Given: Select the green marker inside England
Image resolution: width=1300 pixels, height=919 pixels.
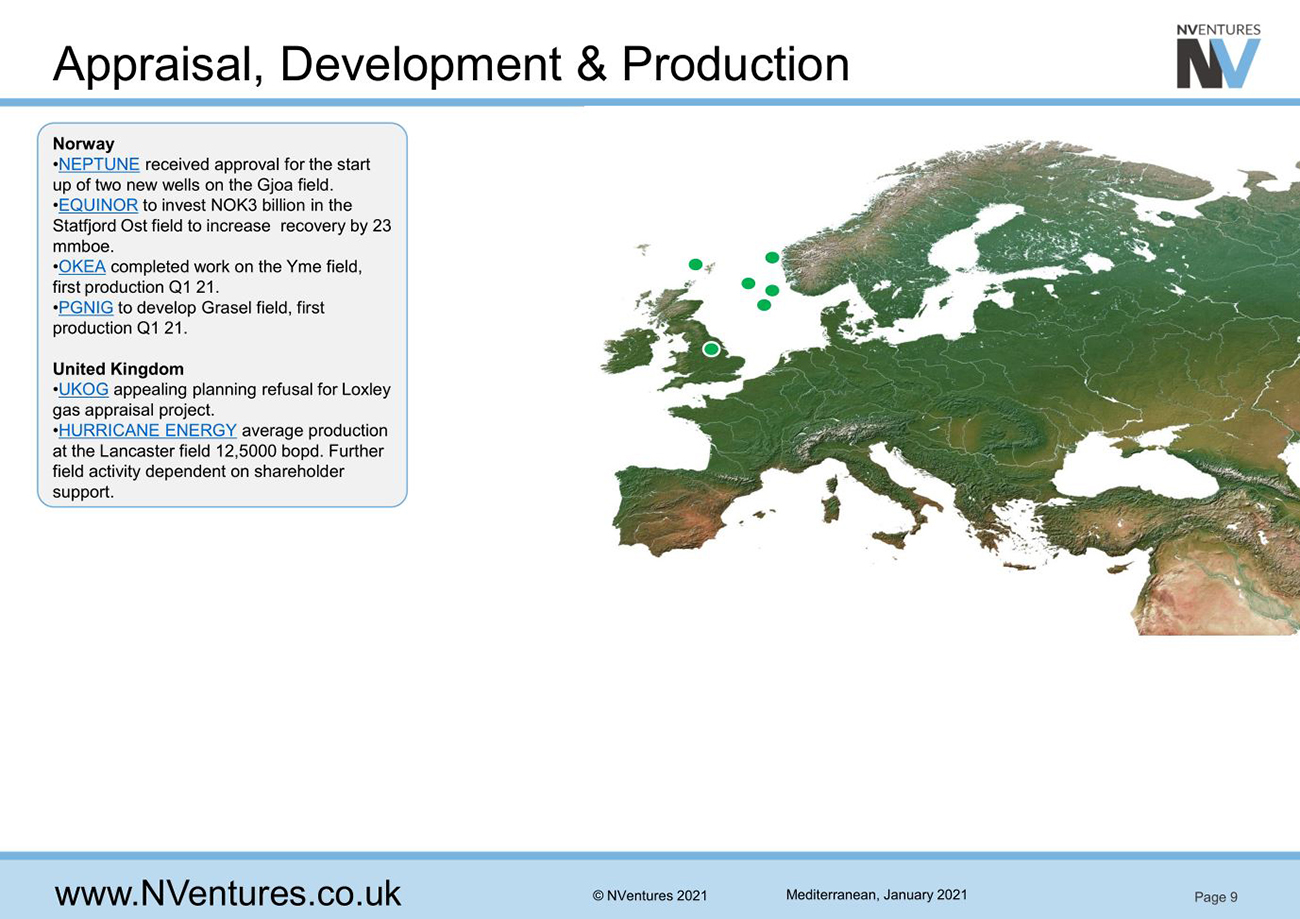Looking at the screenshot, I should click(x=711, y=349).
